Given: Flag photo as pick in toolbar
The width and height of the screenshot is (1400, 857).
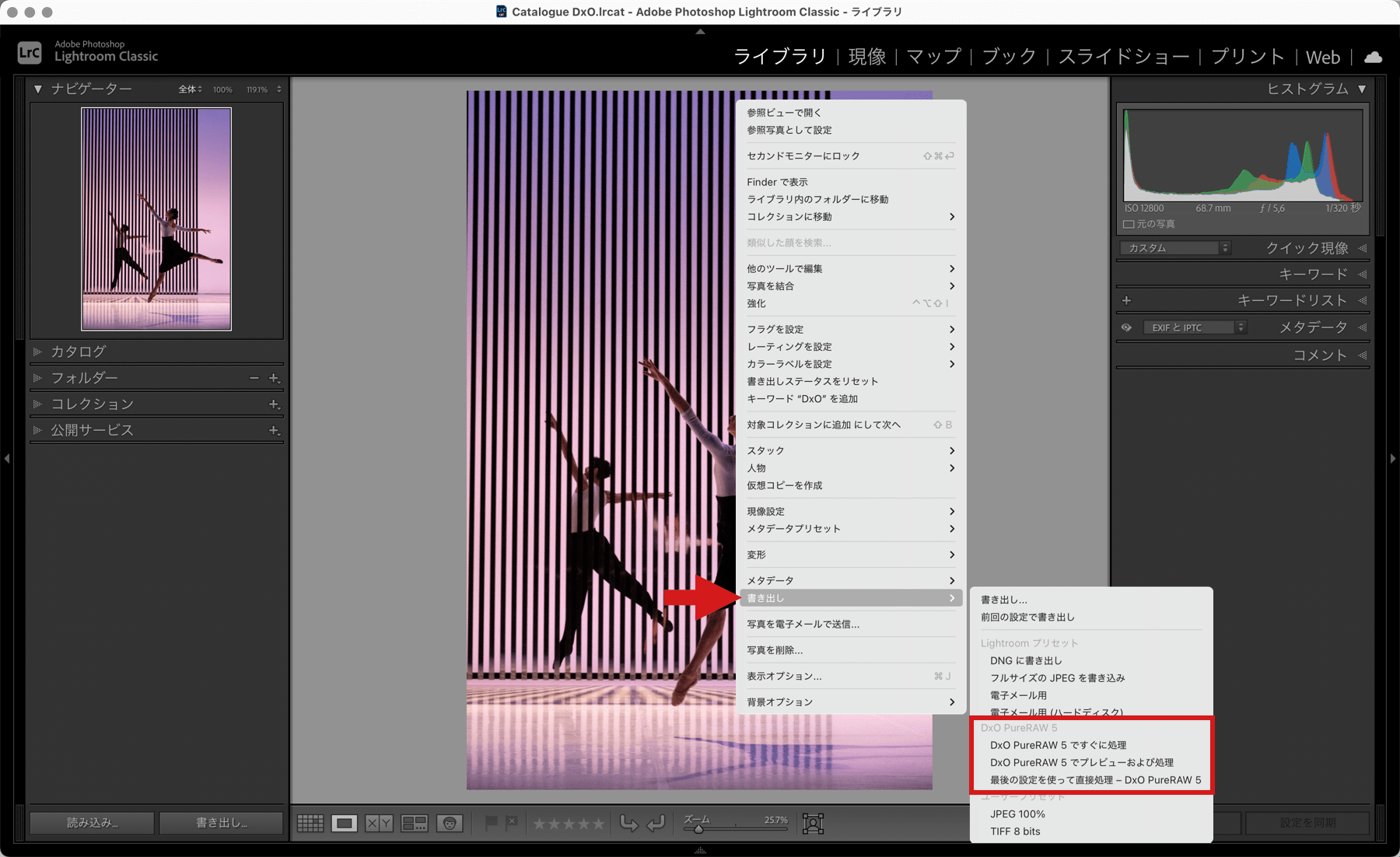Looking at the screenshot, I should [x=491, y=822].
